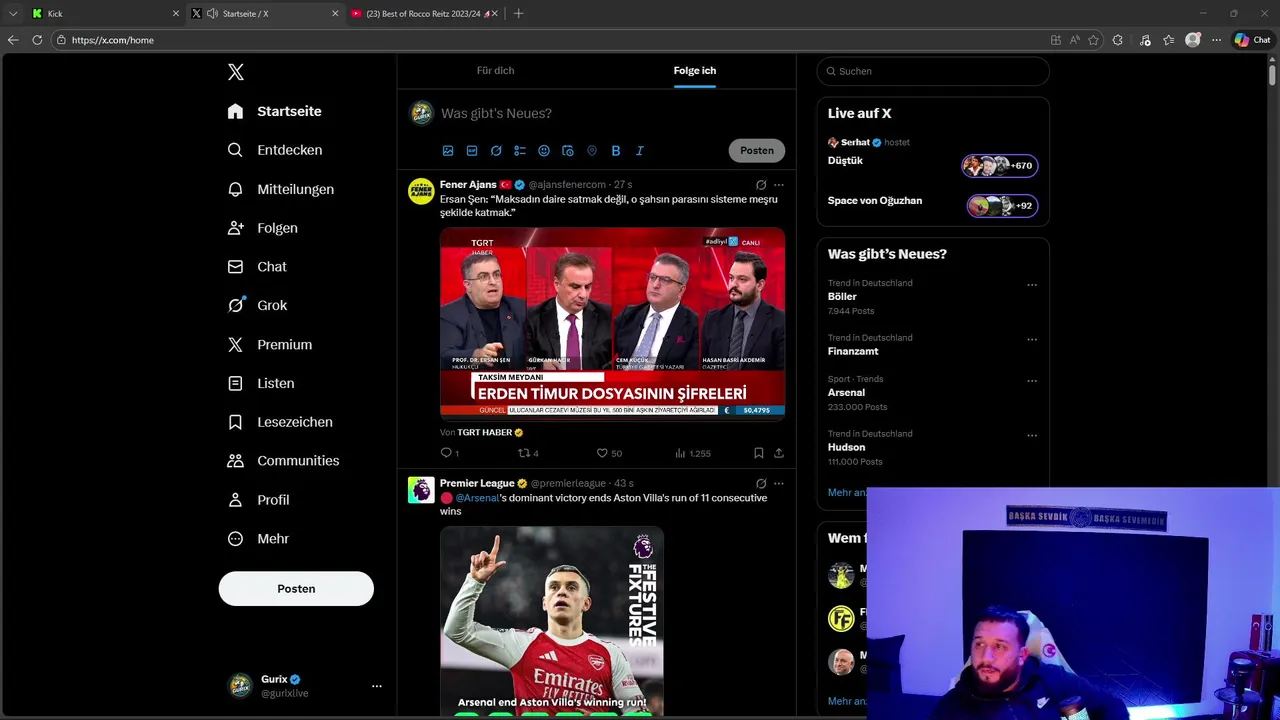Viewport: 1280px width, 720px height.
Task: Open more options for Hudson trend
Action: [x=1032, y=436]
